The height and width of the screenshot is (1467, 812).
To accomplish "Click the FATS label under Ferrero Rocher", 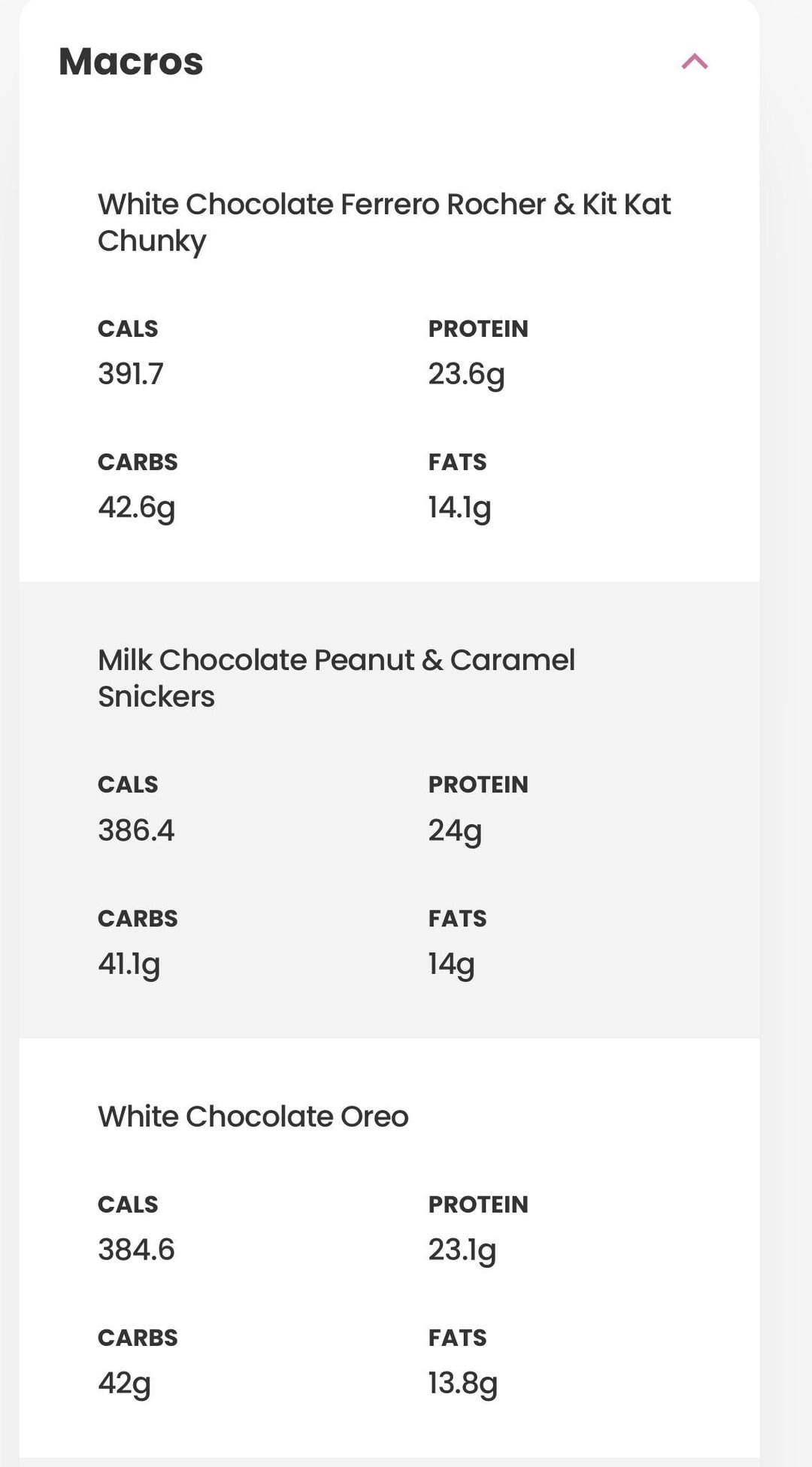I will pos(457,462).
